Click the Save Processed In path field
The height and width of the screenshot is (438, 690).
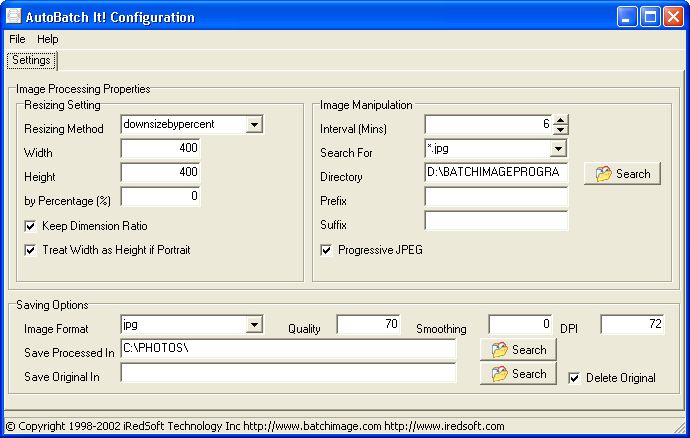288,349
